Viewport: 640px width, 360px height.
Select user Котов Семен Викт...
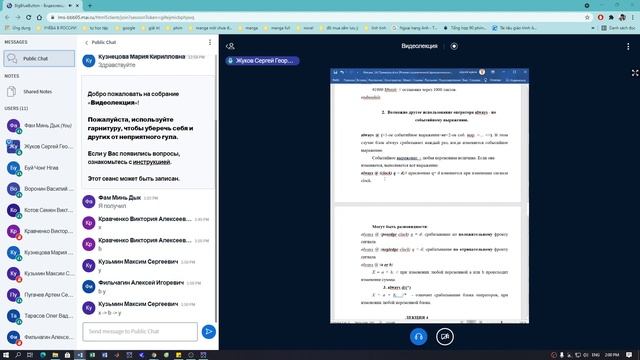pyautogui.click(x=40, y=210)
